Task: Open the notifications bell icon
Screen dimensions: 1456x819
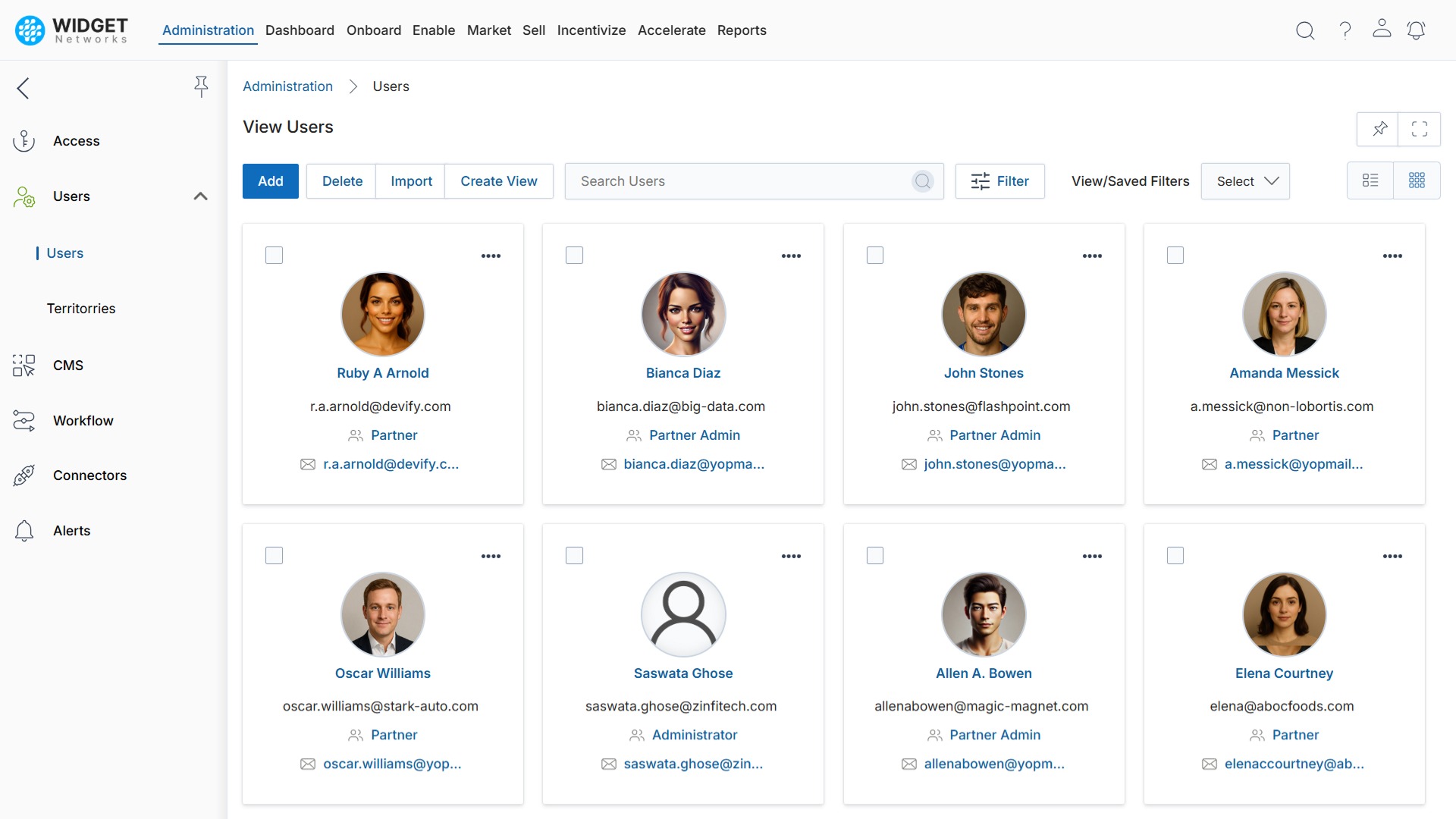Action: (1417, 30)
